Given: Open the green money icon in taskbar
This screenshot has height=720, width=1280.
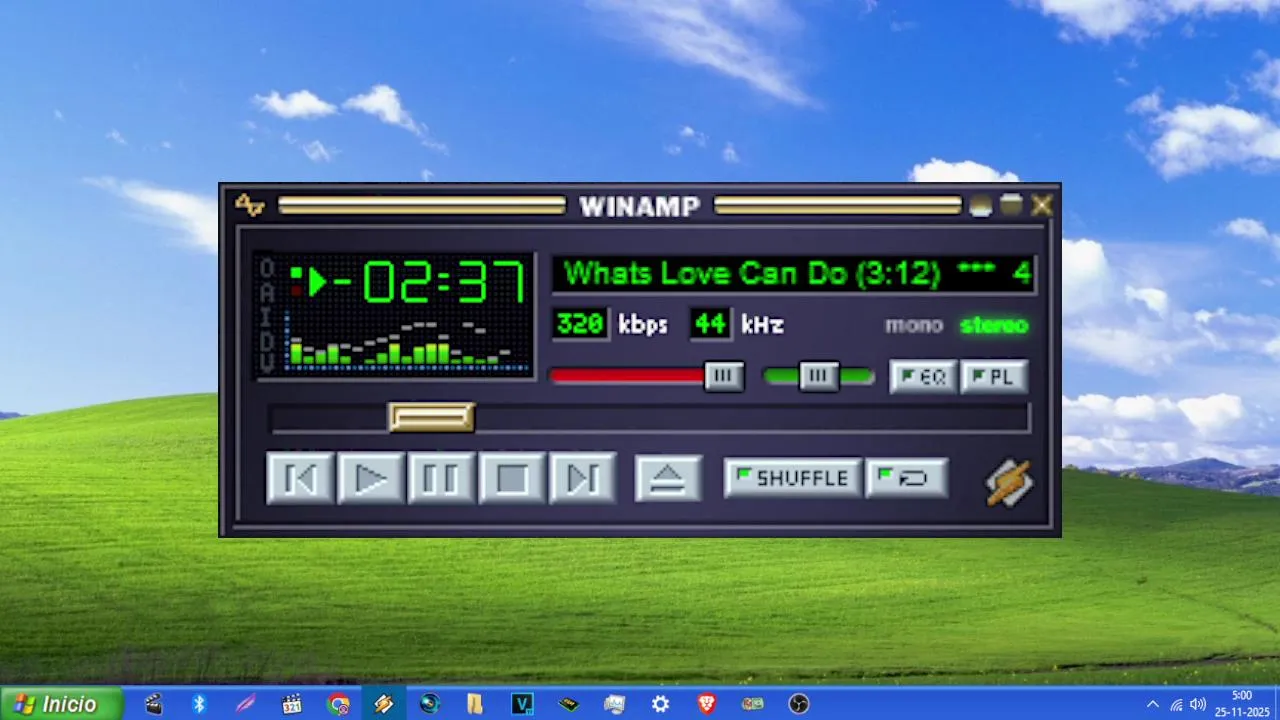Looking at the screenshot, I should coord(752,704).
